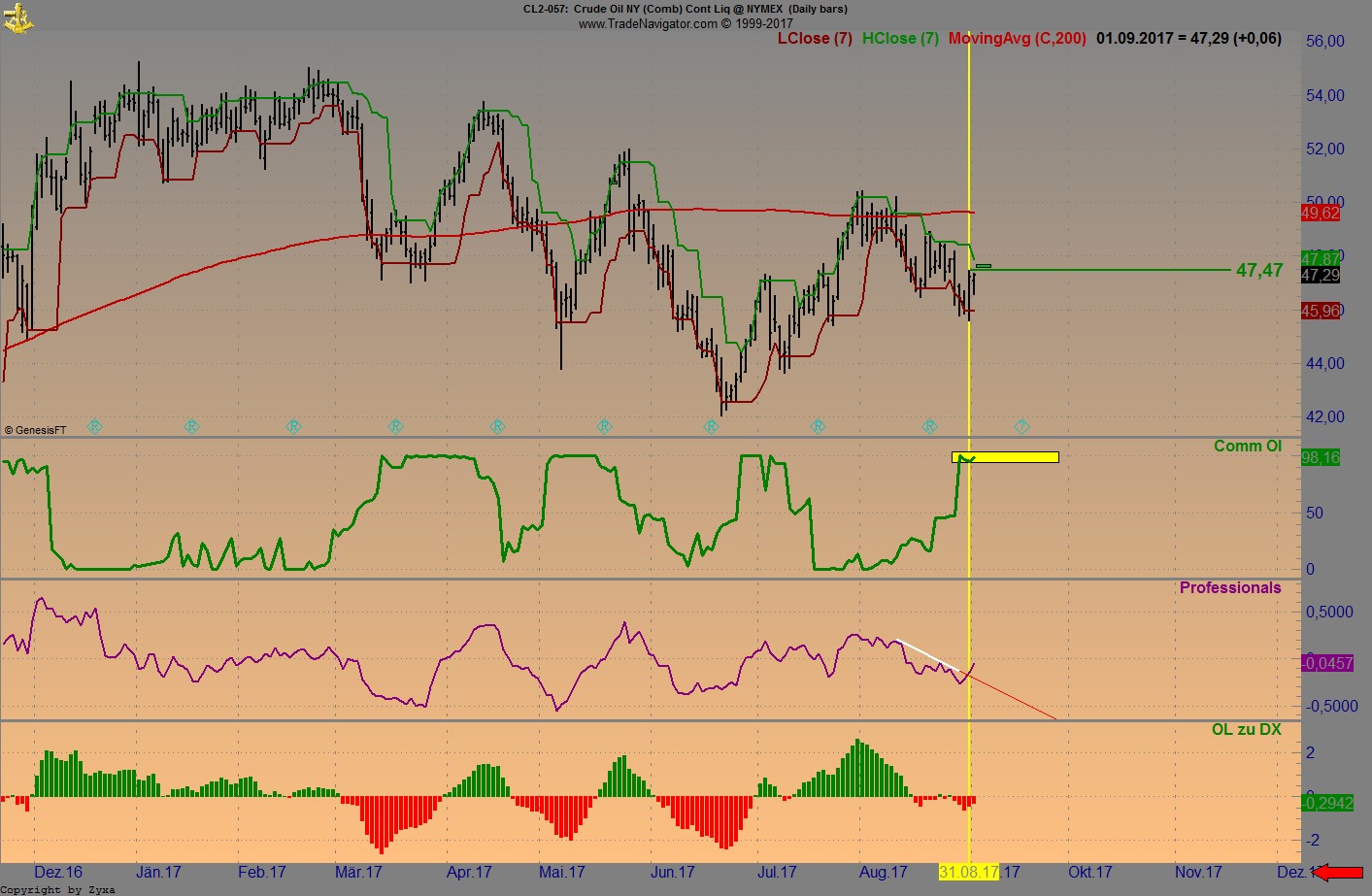The image size is (1372, 896).
Task: Expand the Professionals indicator panel
Action: pyautogui.click(x=1229, y=587)
